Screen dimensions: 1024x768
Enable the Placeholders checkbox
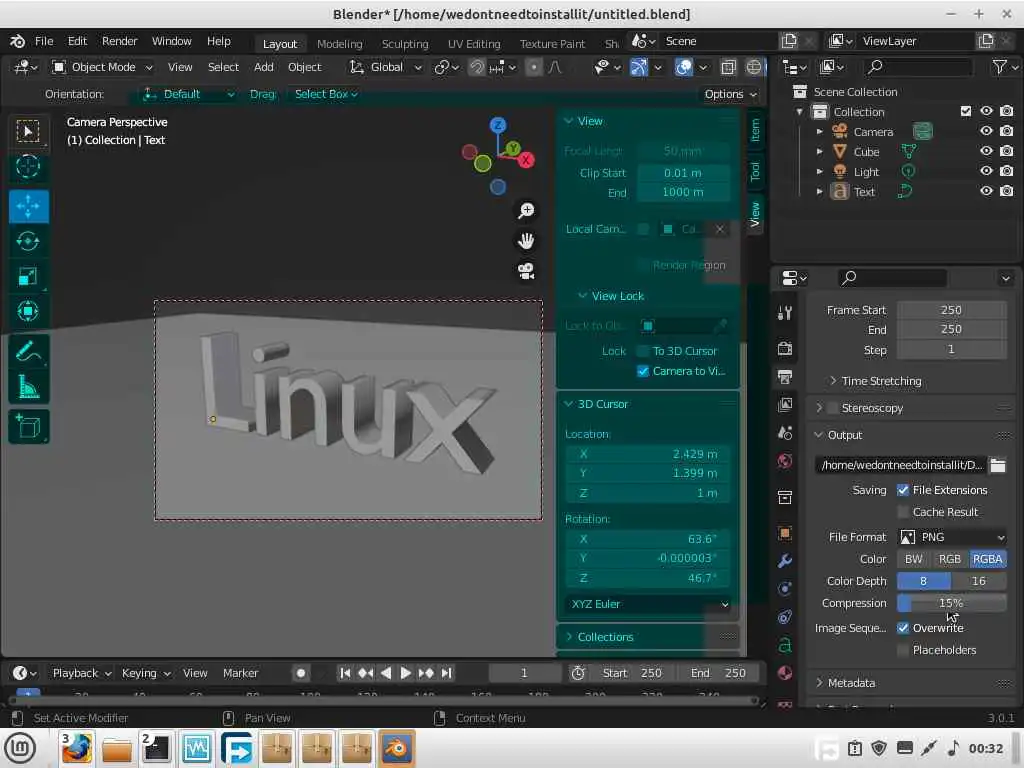(903, 650)
